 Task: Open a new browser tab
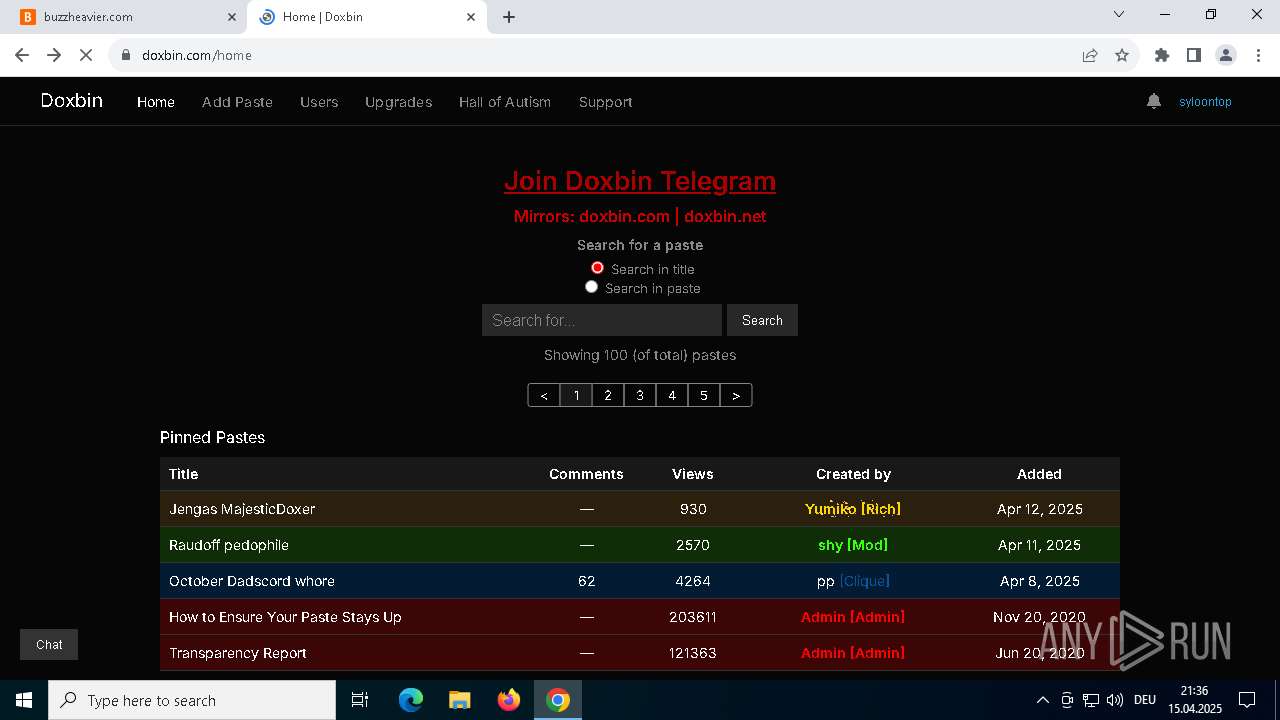point(509,17)
